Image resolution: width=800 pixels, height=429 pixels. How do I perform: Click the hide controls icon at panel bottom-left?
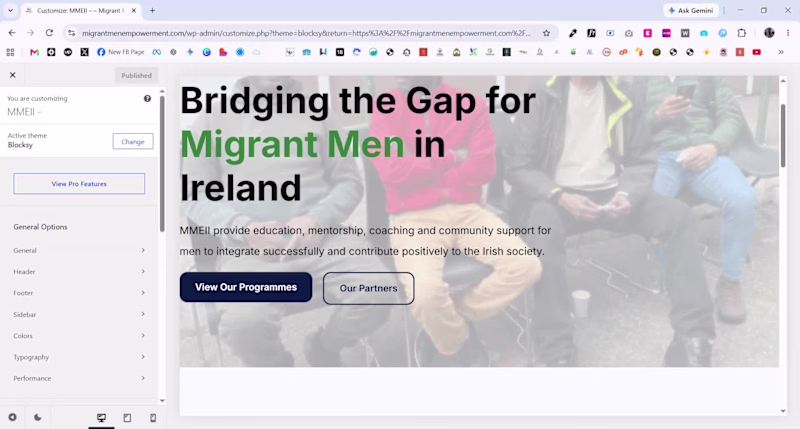[x=12, y=417]
